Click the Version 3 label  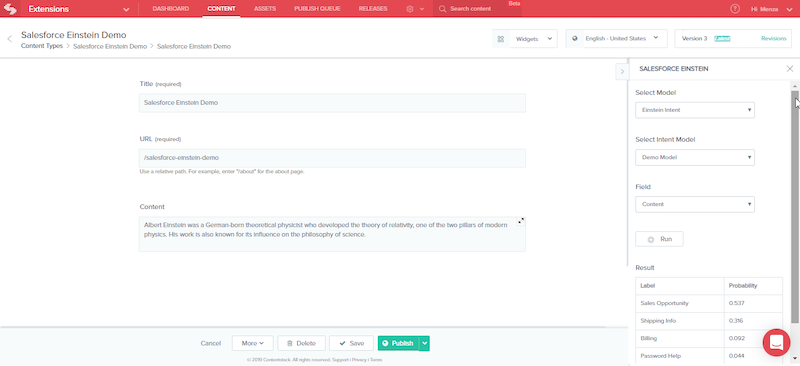(694, 39)
